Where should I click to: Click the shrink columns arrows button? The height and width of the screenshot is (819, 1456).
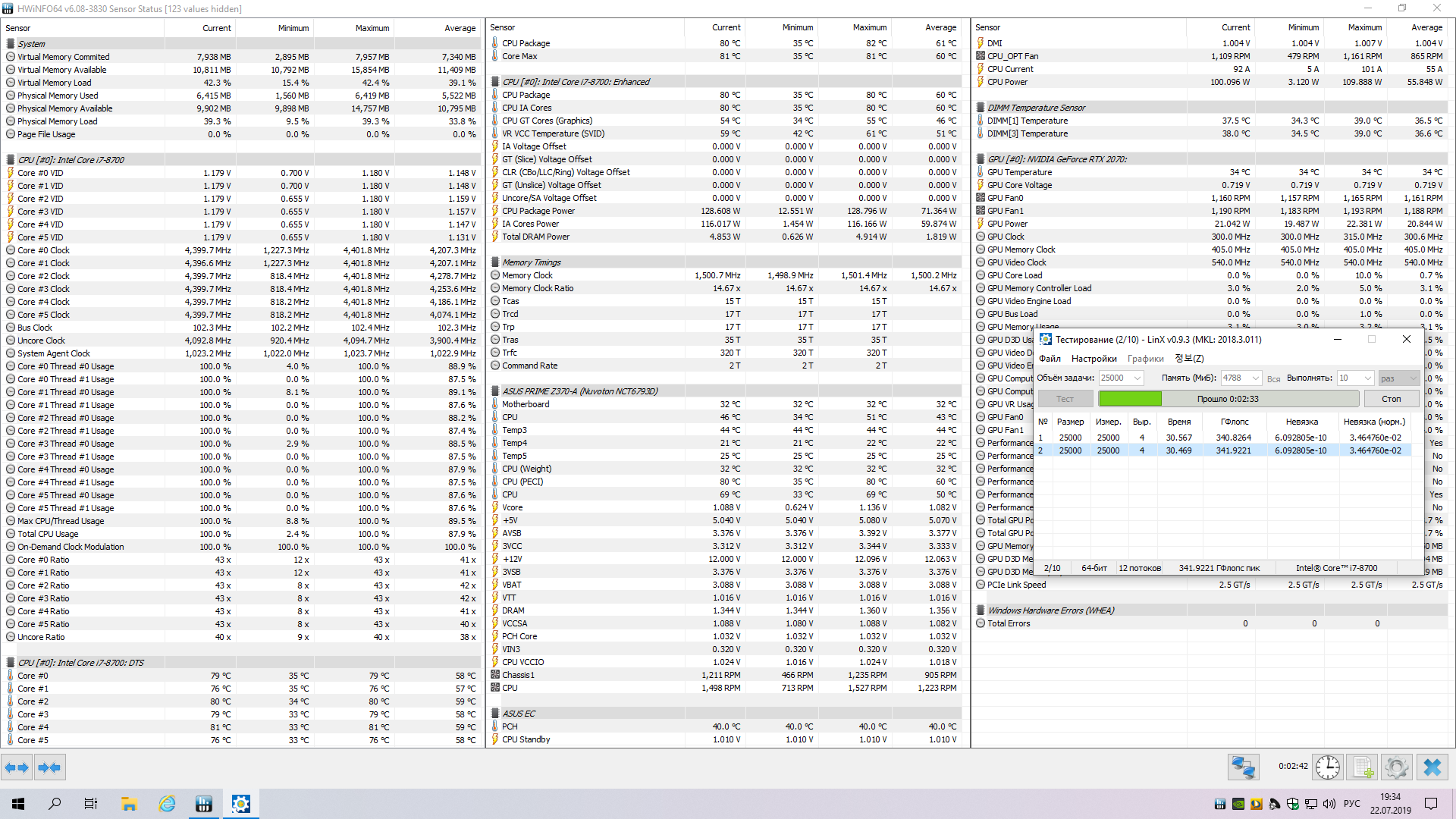tap(50, 767)
